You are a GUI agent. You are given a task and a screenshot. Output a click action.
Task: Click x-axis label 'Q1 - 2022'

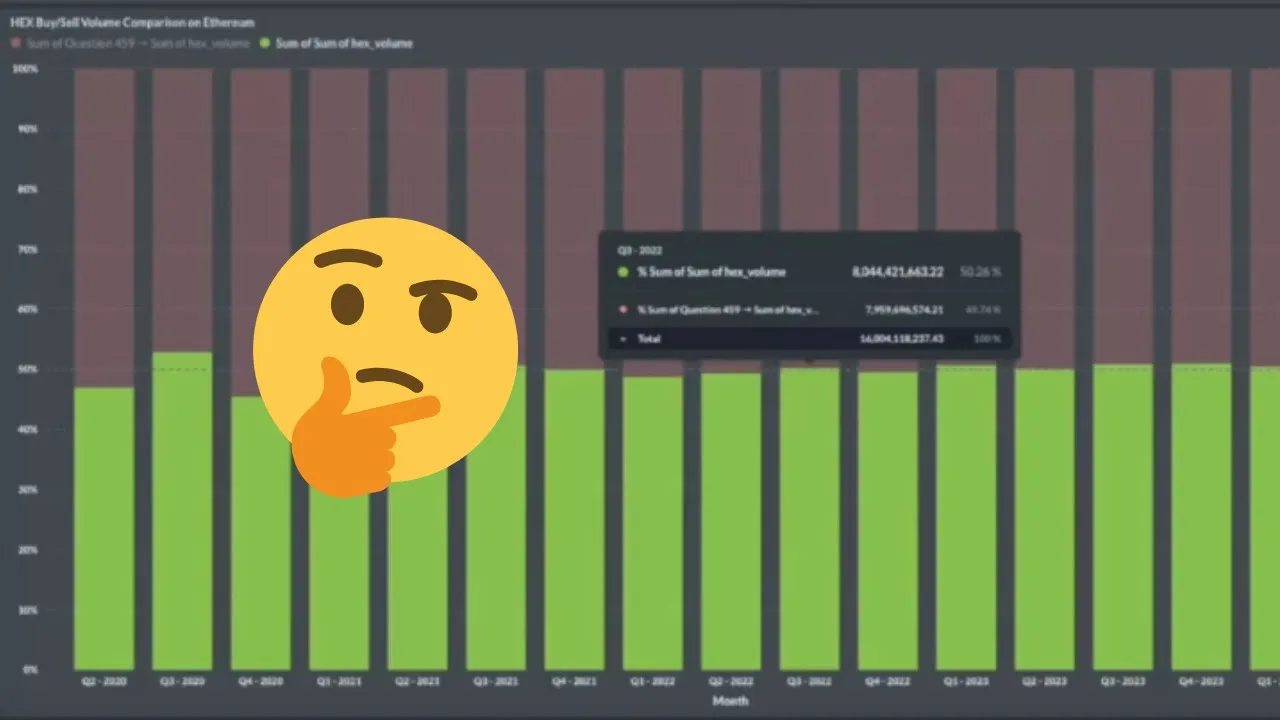coord(653,682)
